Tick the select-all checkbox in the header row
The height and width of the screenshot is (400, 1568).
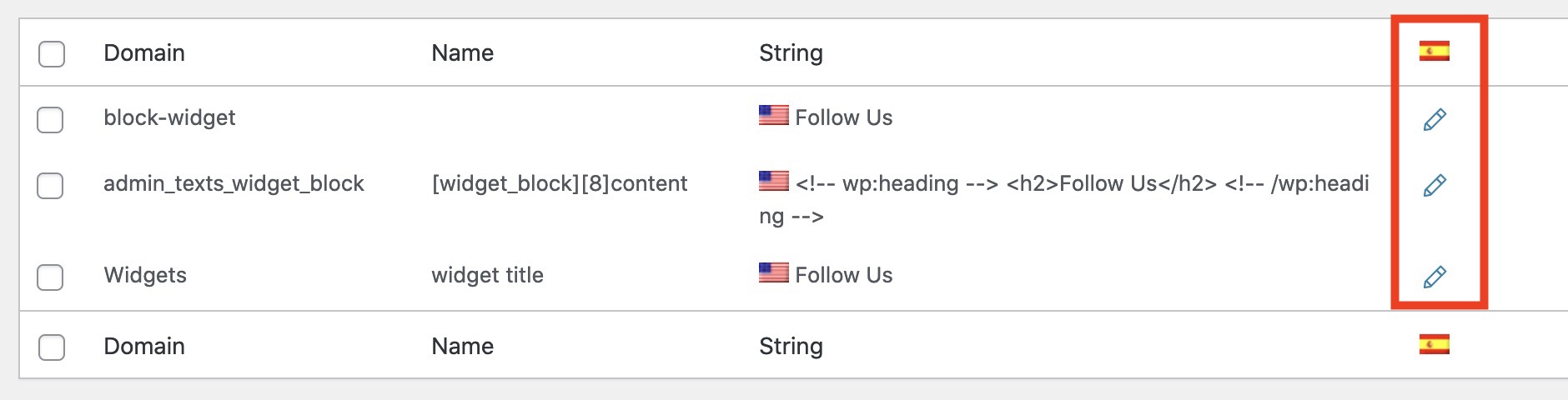[x=52, y=54]
